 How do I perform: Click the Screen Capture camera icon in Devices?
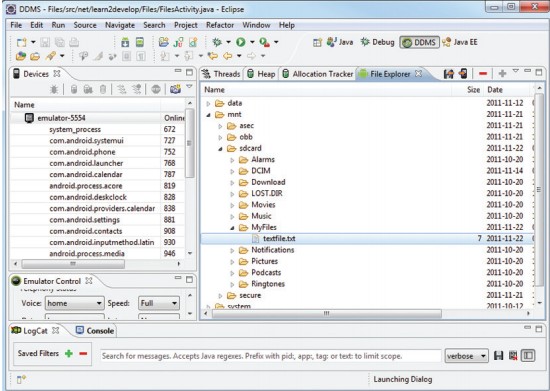pyautogui.click(x=175, y=89)
